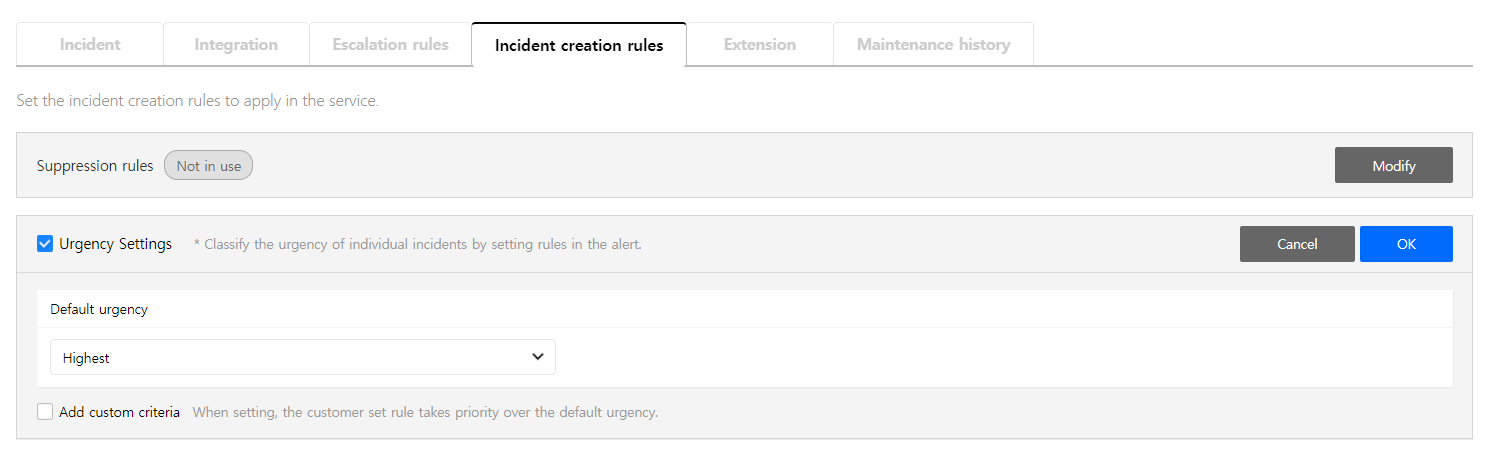
Task: Click the 'customer set rule takes priority' note
Action: pos(425,412)
